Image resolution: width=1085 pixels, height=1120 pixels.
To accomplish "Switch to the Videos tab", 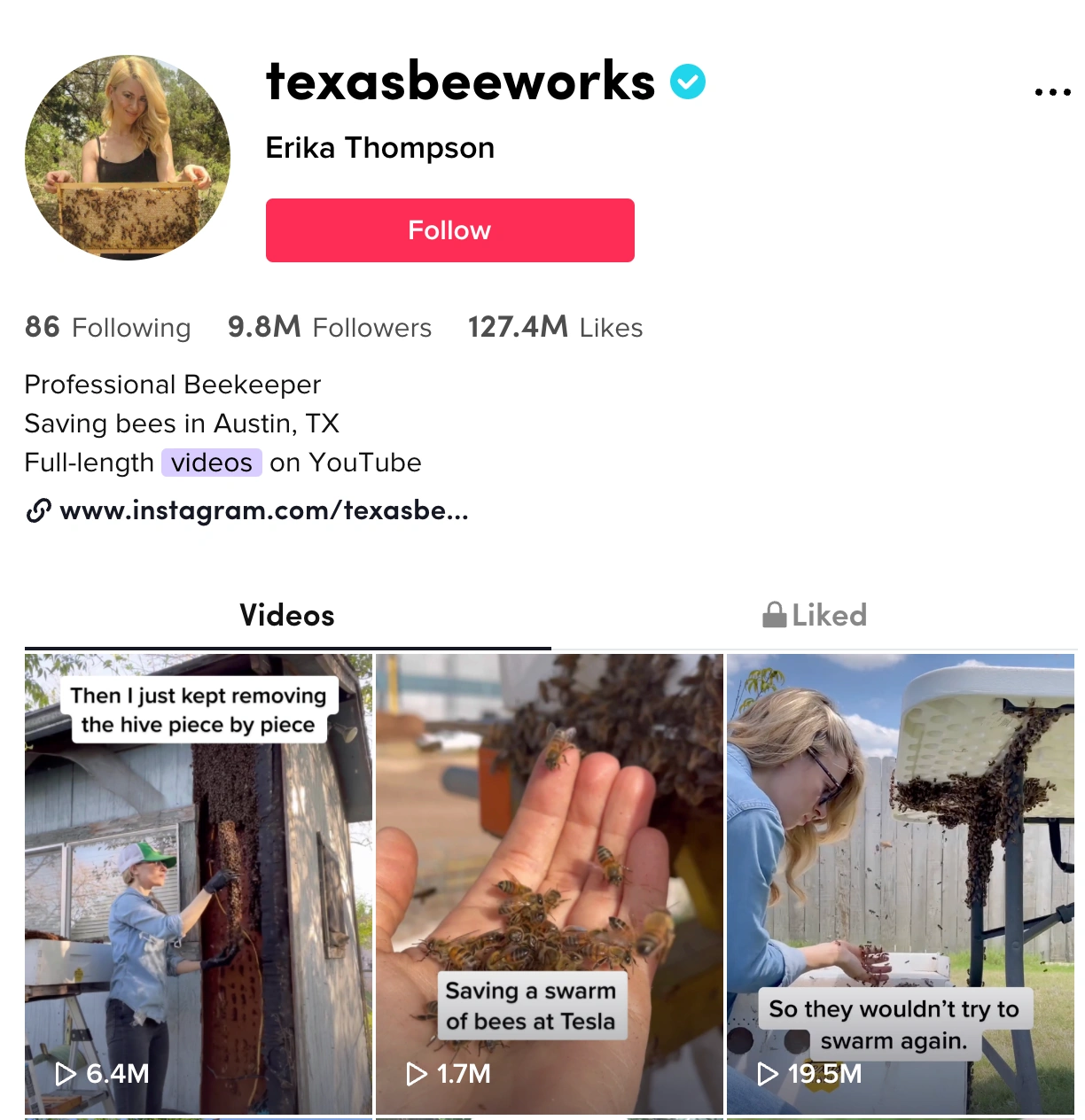I will click(x=287, y=615).
